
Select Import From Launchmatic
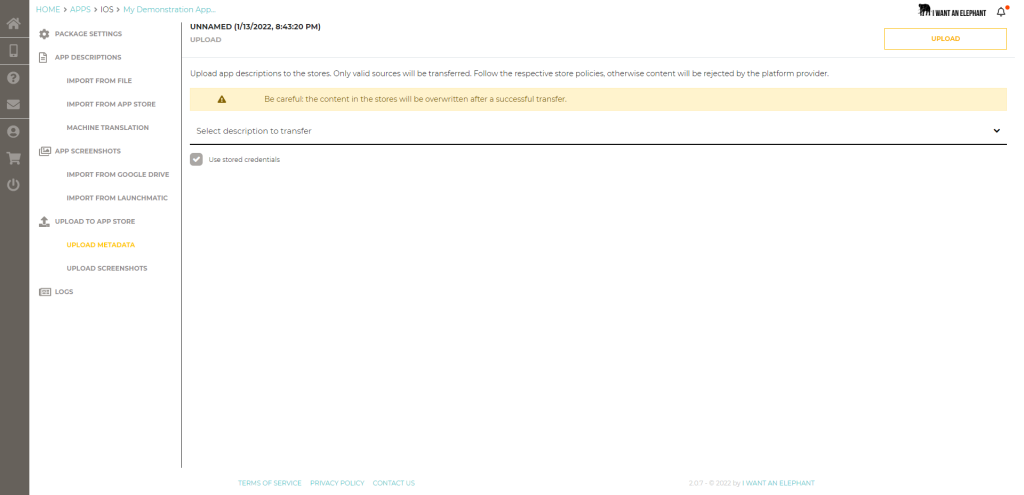pos(117,198)
